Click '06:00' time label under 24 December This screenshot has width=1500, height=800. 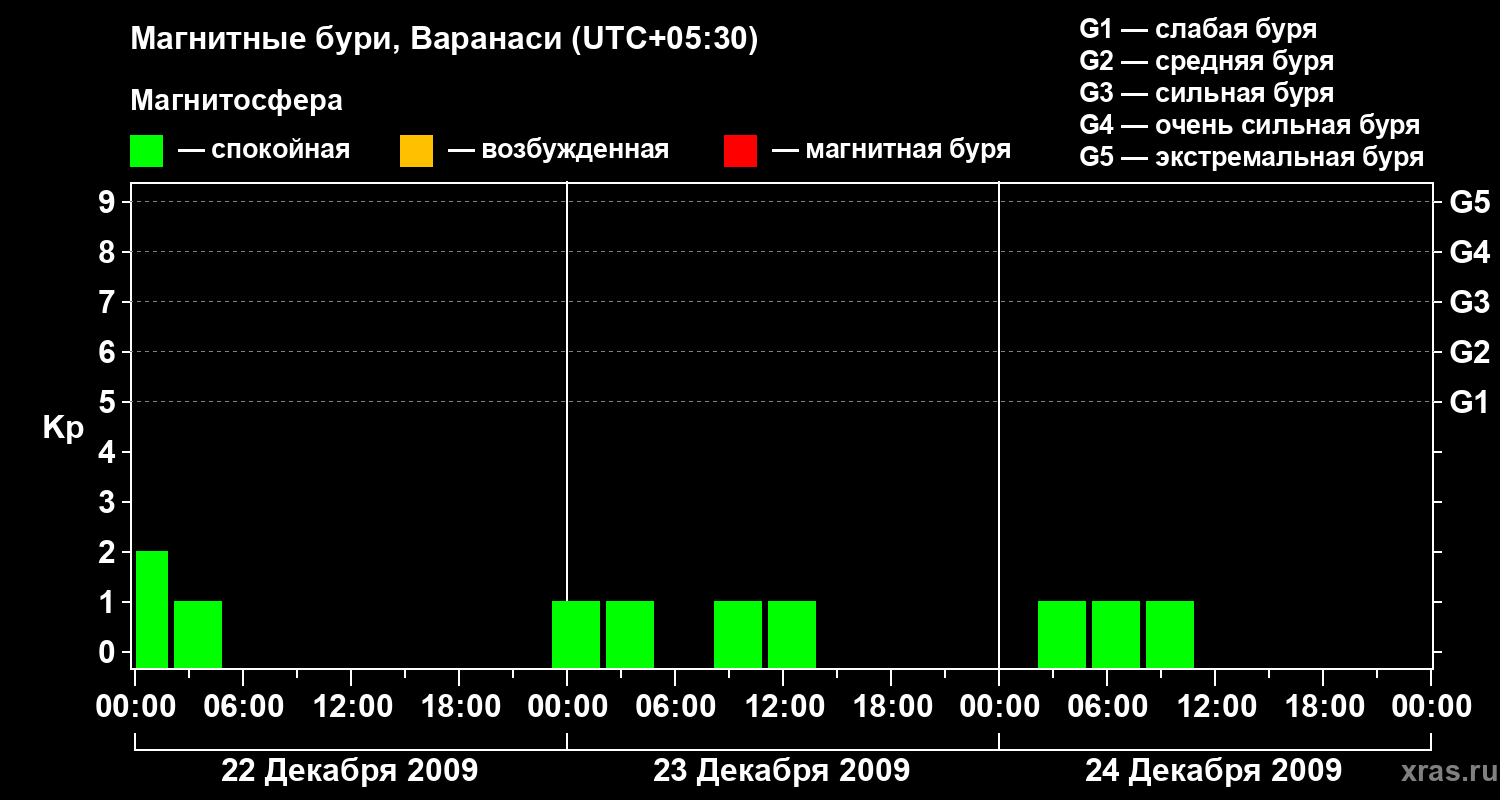(1107, 707)
